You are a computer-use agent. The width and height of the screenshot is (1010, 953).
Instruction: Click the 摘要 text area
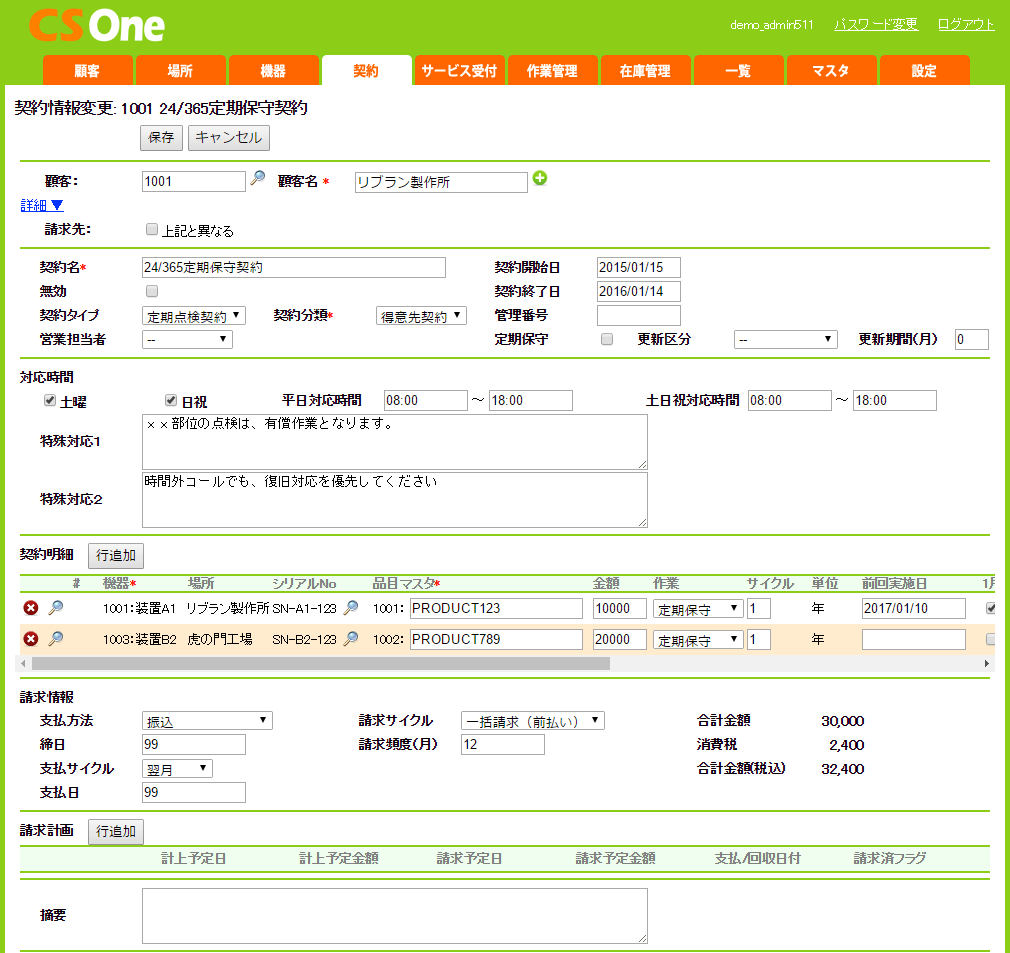click(395, 916)
